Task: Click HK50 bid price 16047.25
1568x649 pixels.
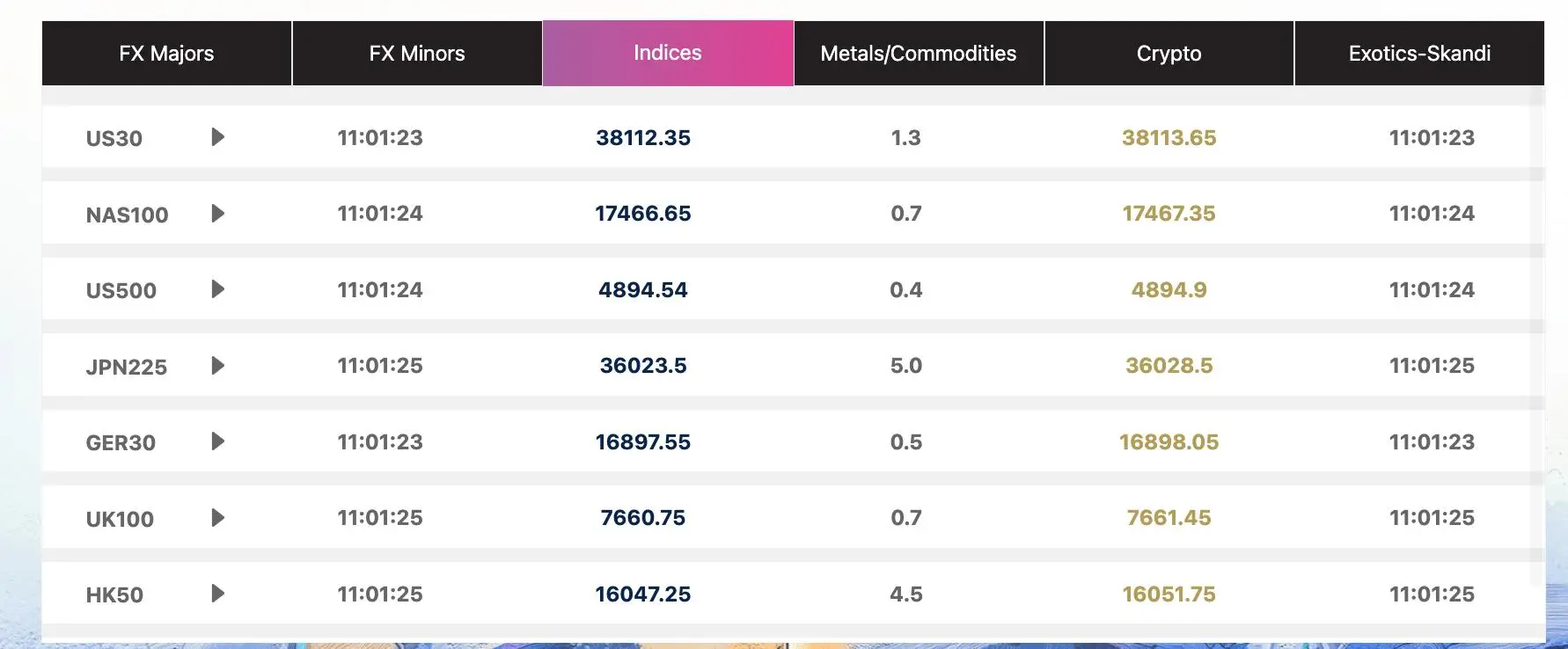Action: pyautogui.click(x=643, y=594)
